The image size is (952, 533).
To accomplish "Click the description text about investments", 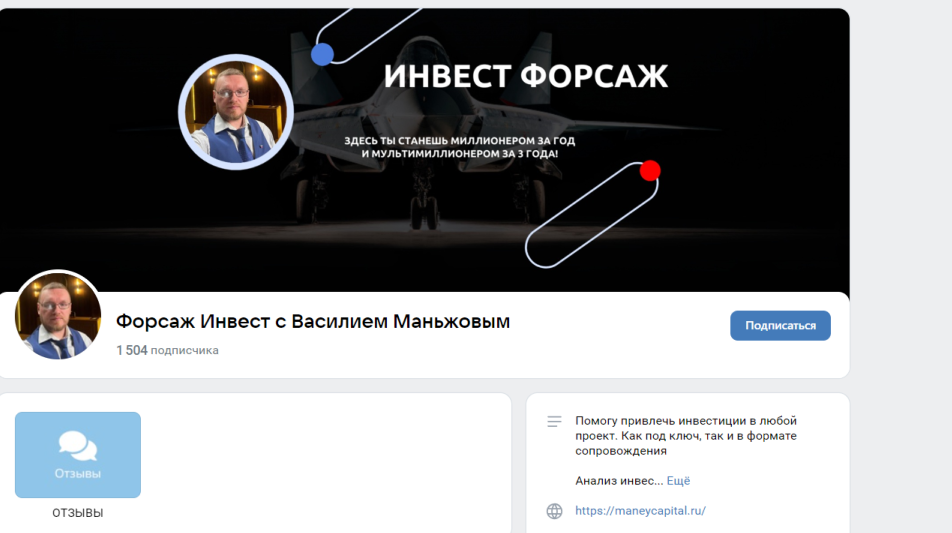I will tap(685, 436).
